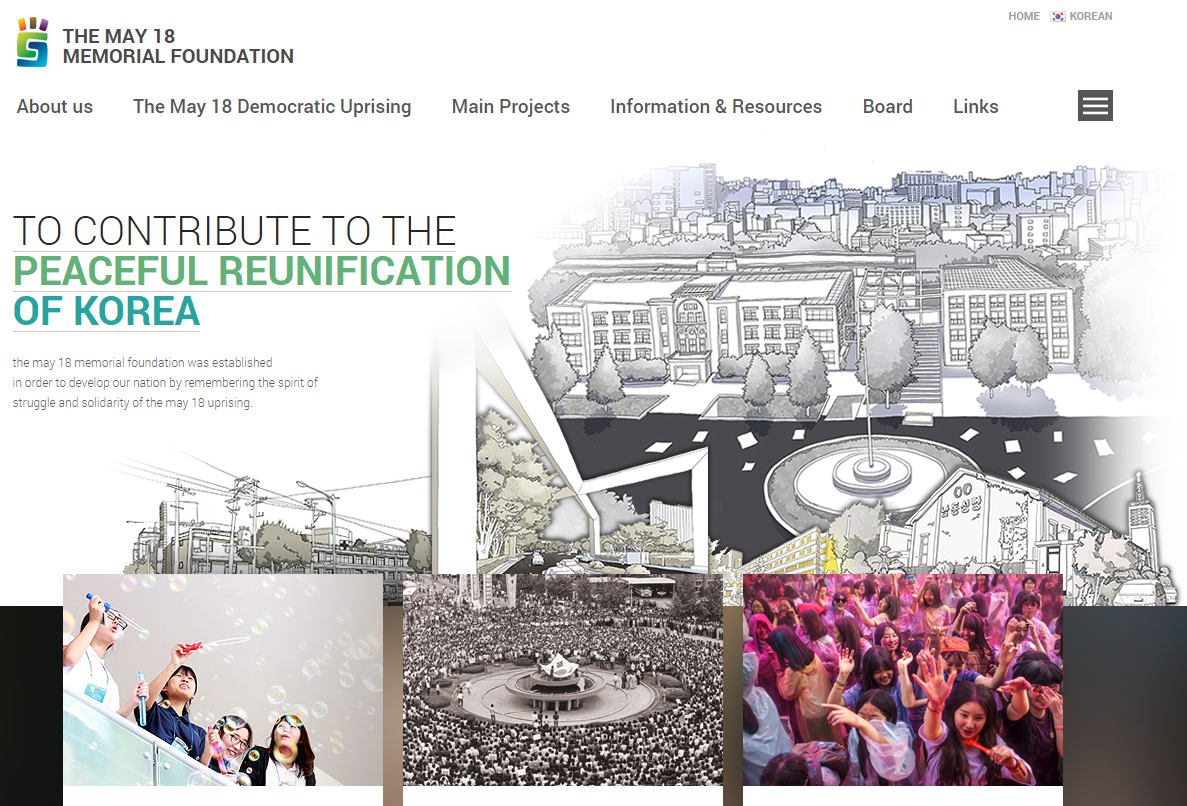Click the TO CONTRIBUTE TO THE heading
The width and height of the screenshot is (1187, 806).
tap(235, 231)
